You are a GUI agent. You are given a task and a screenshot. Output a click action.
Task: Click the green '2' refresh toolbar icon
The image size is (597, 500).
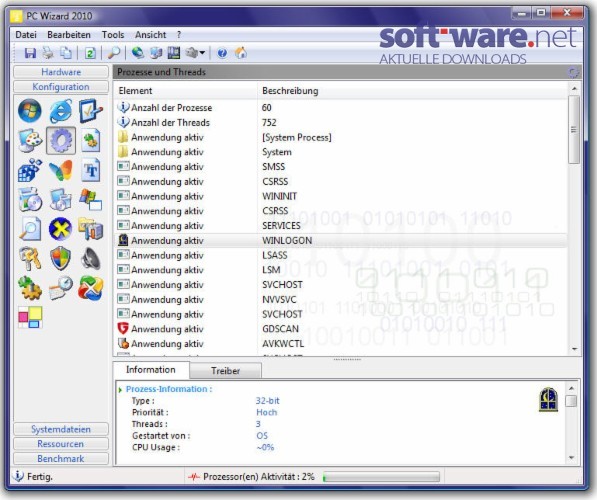pos(90,53)
